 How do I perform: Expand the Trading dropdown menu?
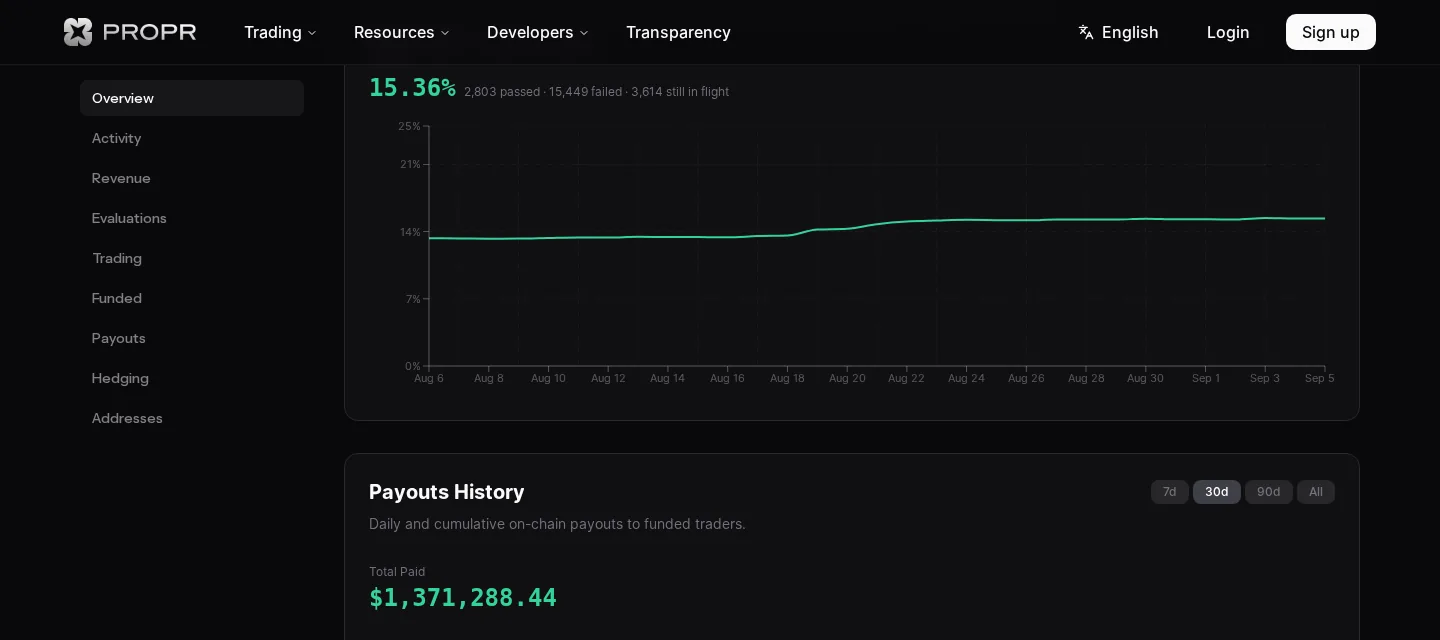coord(280,32)
